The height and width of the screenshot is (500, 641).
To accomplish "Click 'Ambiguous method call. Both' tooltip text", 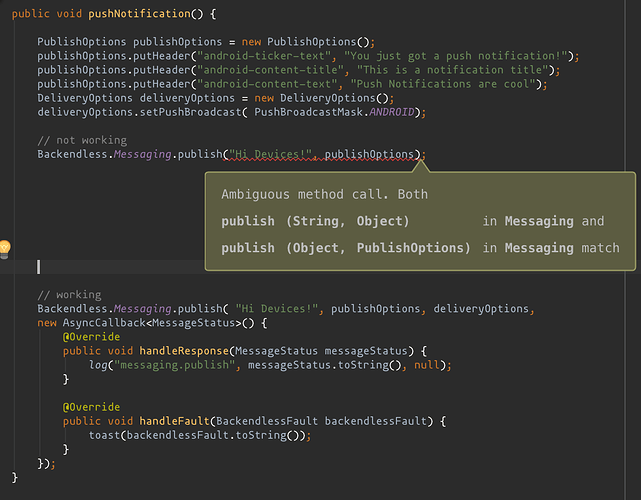I will click(x=325, y=194).
